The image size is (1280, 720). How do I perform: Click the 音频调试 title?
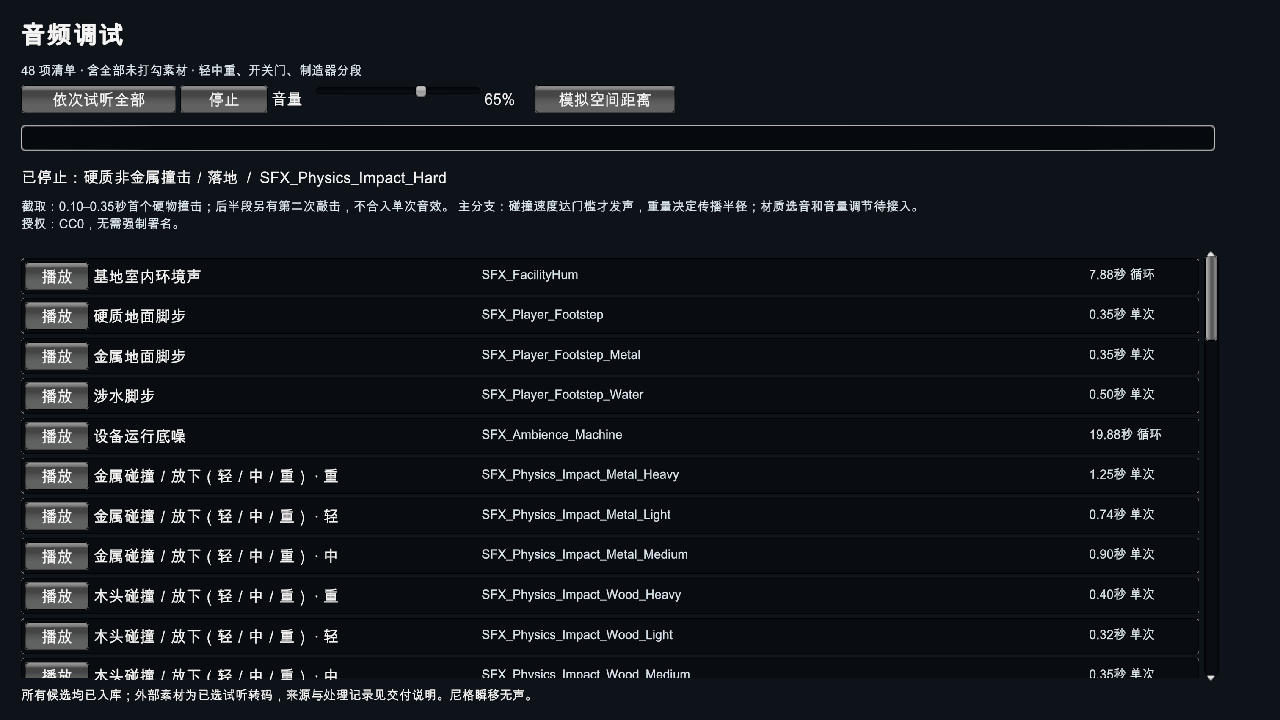tap(72, 35)
